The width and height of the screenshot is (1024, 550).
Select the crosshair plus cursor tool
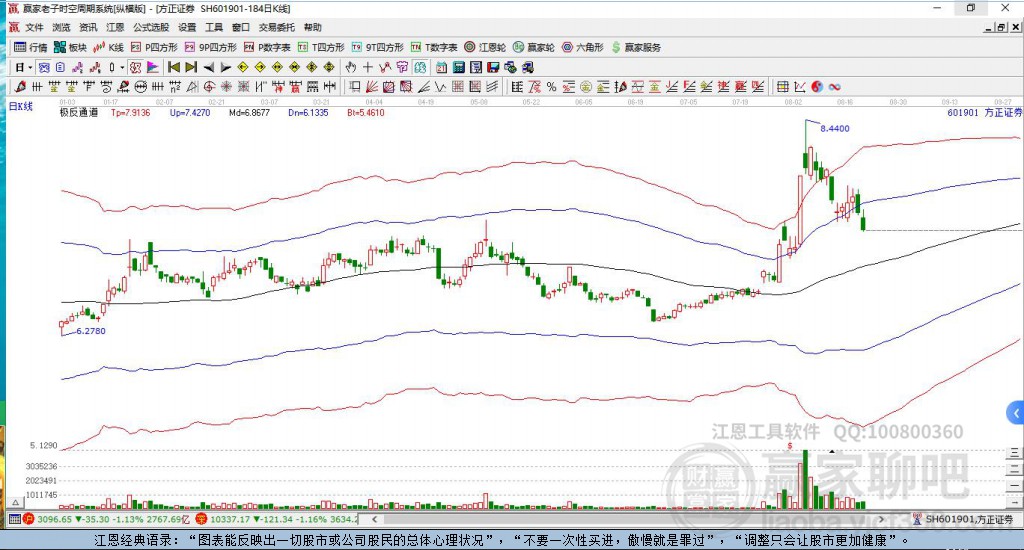[368, 67]
